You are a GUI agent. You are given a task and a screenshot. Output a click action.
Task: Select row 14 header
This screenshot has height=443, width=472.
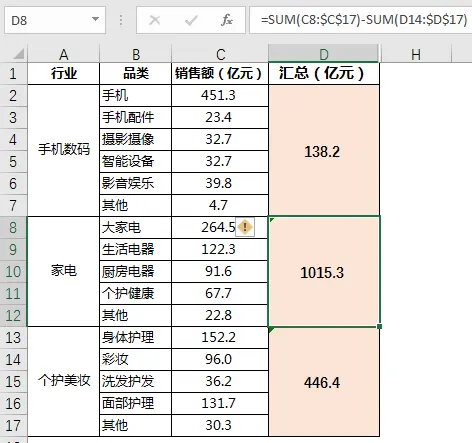[13, 359]
